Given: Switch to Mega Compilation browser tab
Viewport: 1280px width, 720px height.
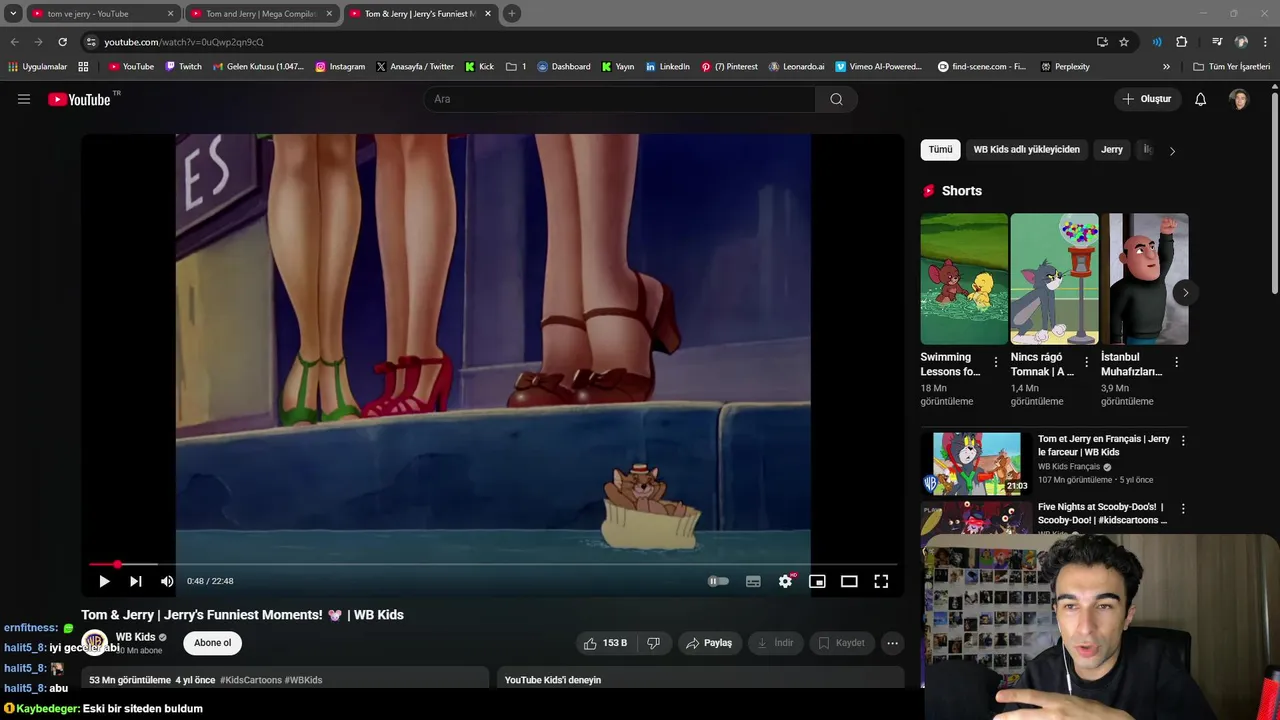Looking at the screenshot, I should (260, 14).
